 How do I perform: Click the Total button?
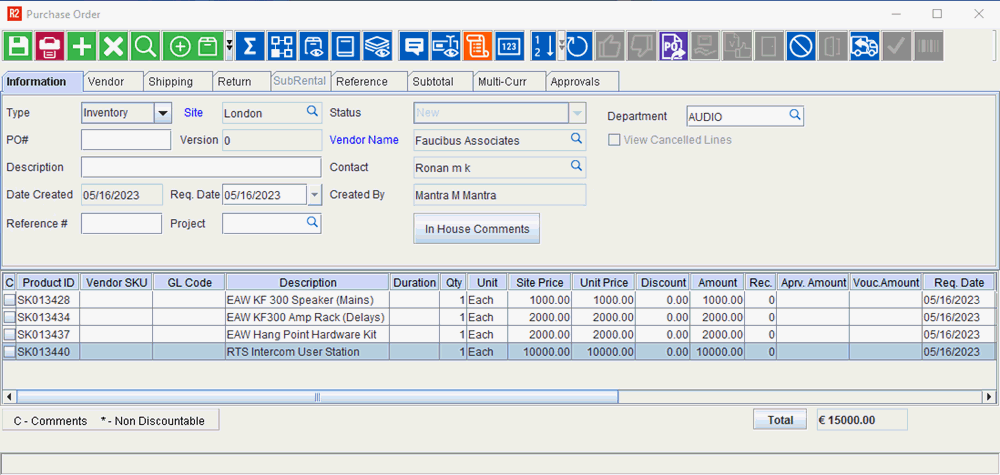(780, 420)
